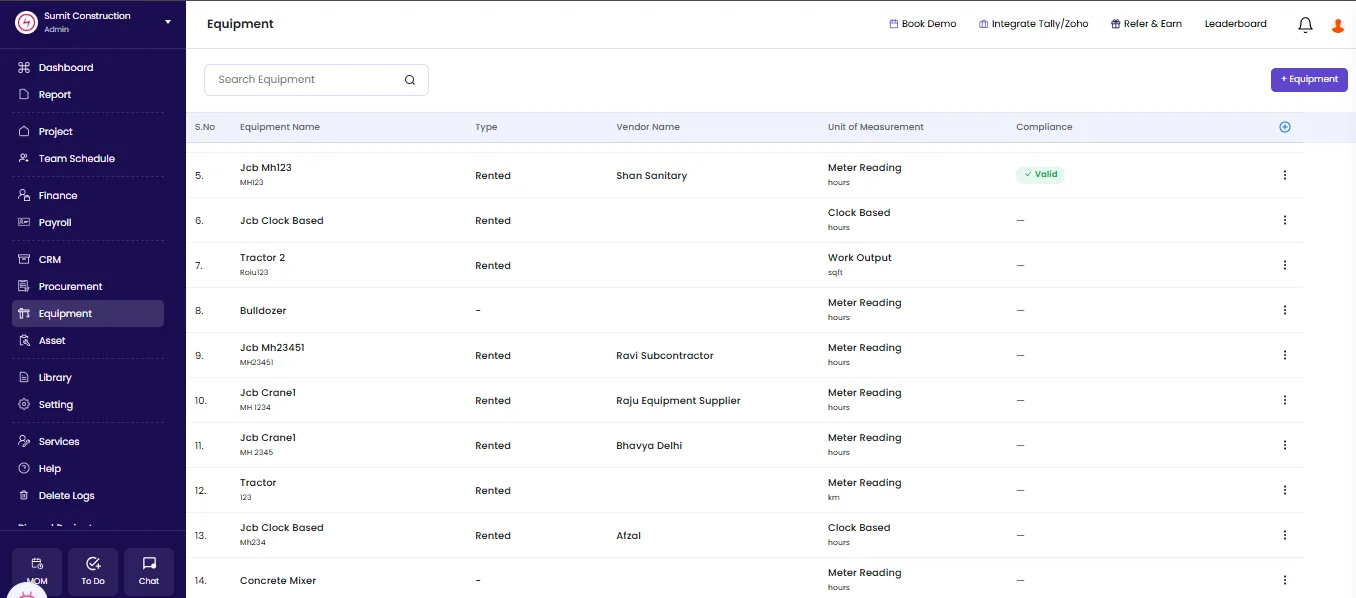The height and width of the screenshot is (598, 1356).
Task: Click the Book Demo link
Action: coord(923,24)
